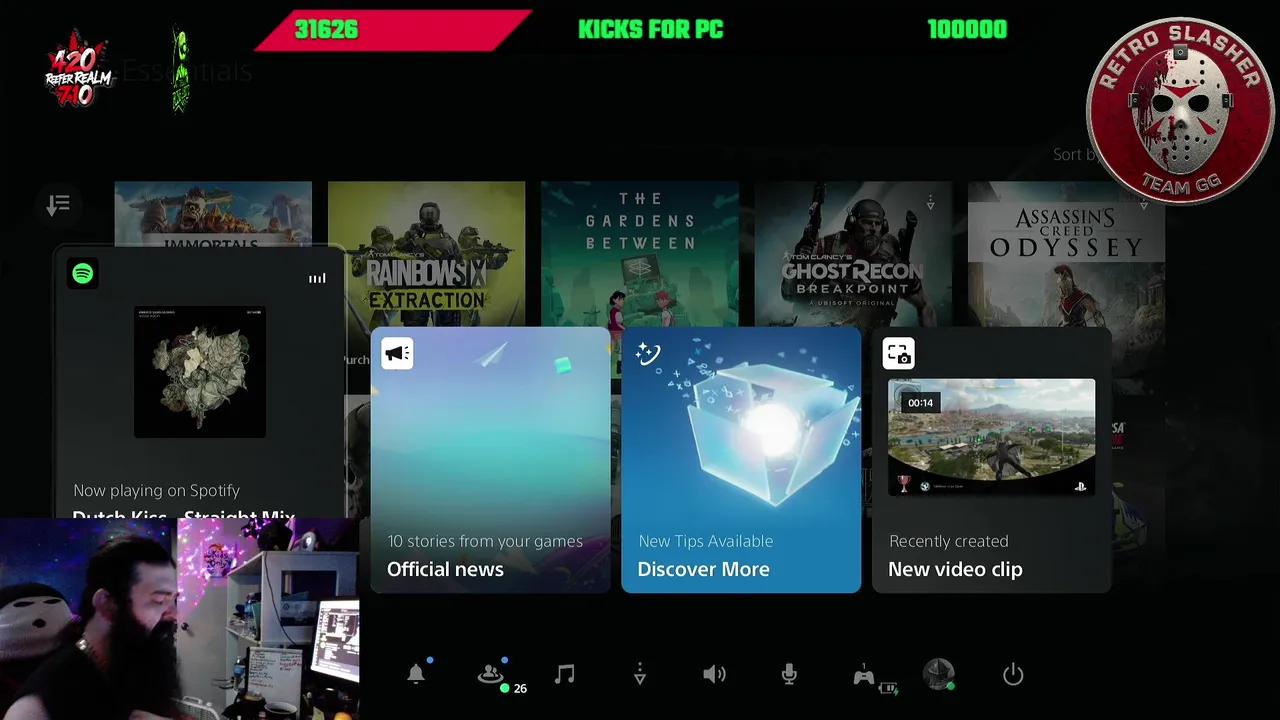Click the webcam feed overlay
1280x720 pixels.
[x=180, y=618]
